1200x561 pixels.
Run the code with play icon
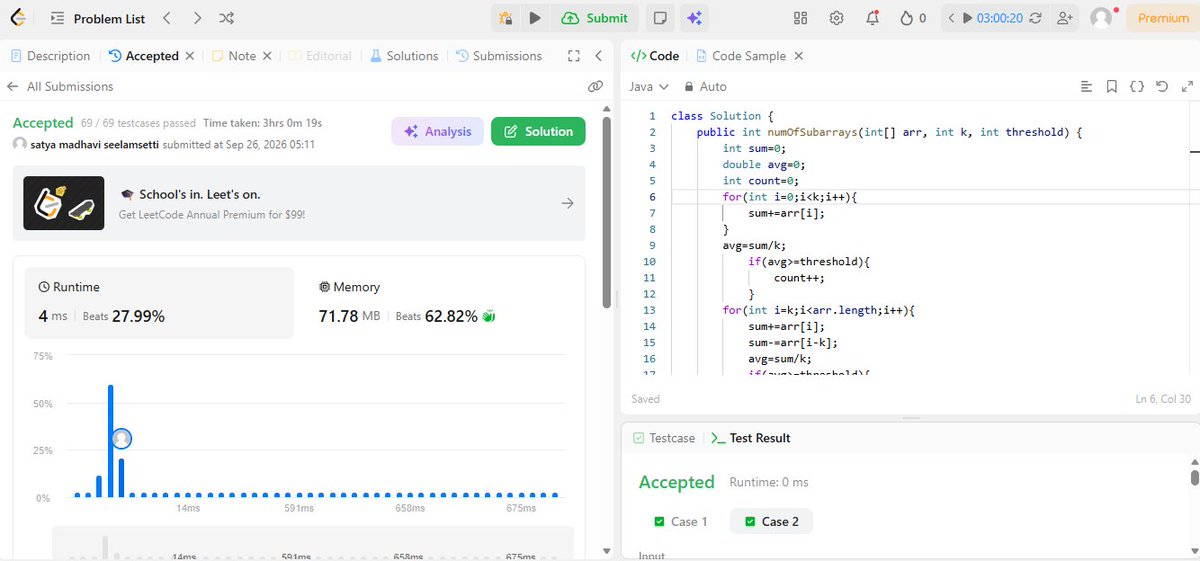pos(535,18)
